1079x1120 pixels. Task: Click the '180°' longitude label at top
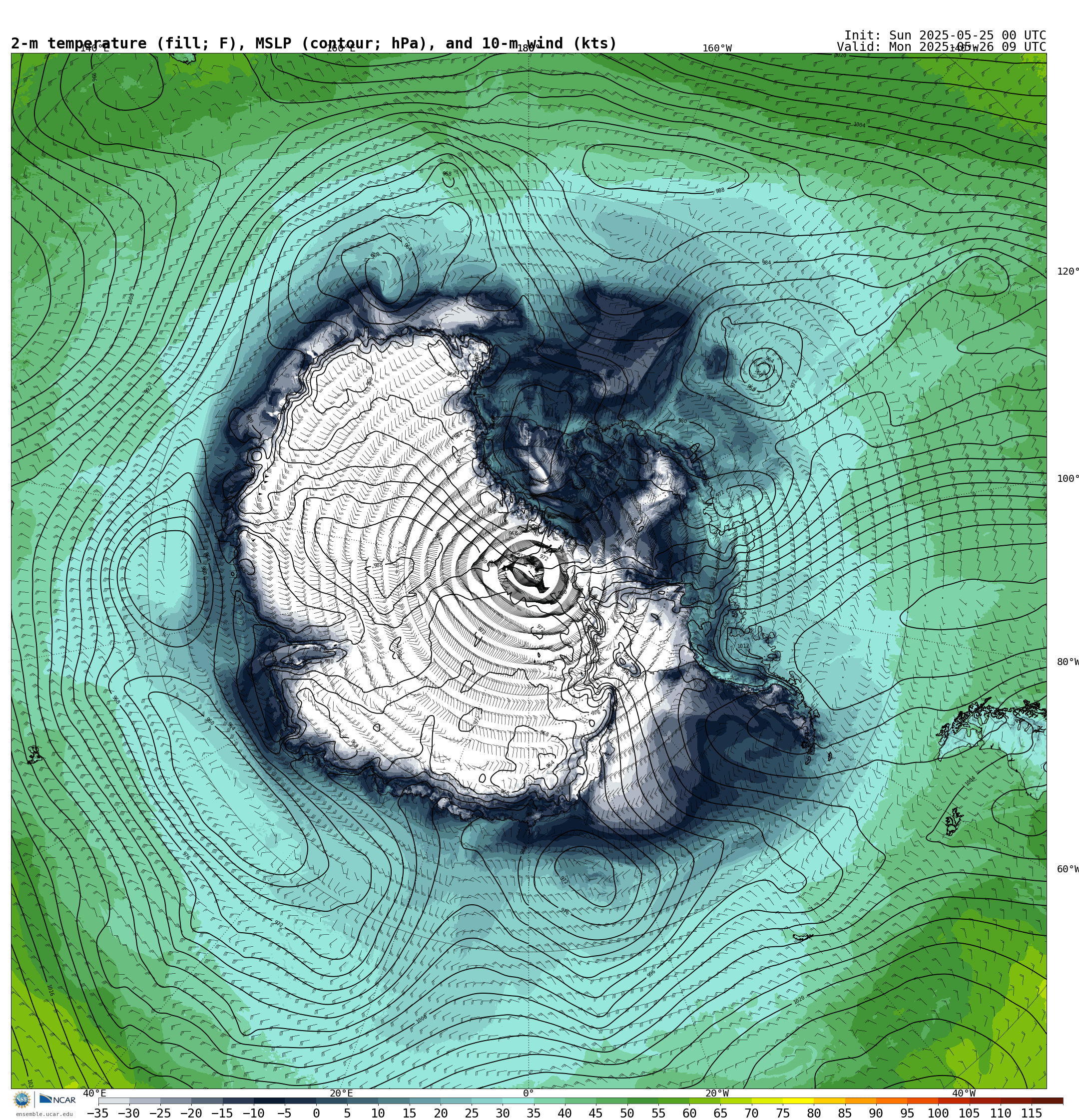tap(529, 48)
